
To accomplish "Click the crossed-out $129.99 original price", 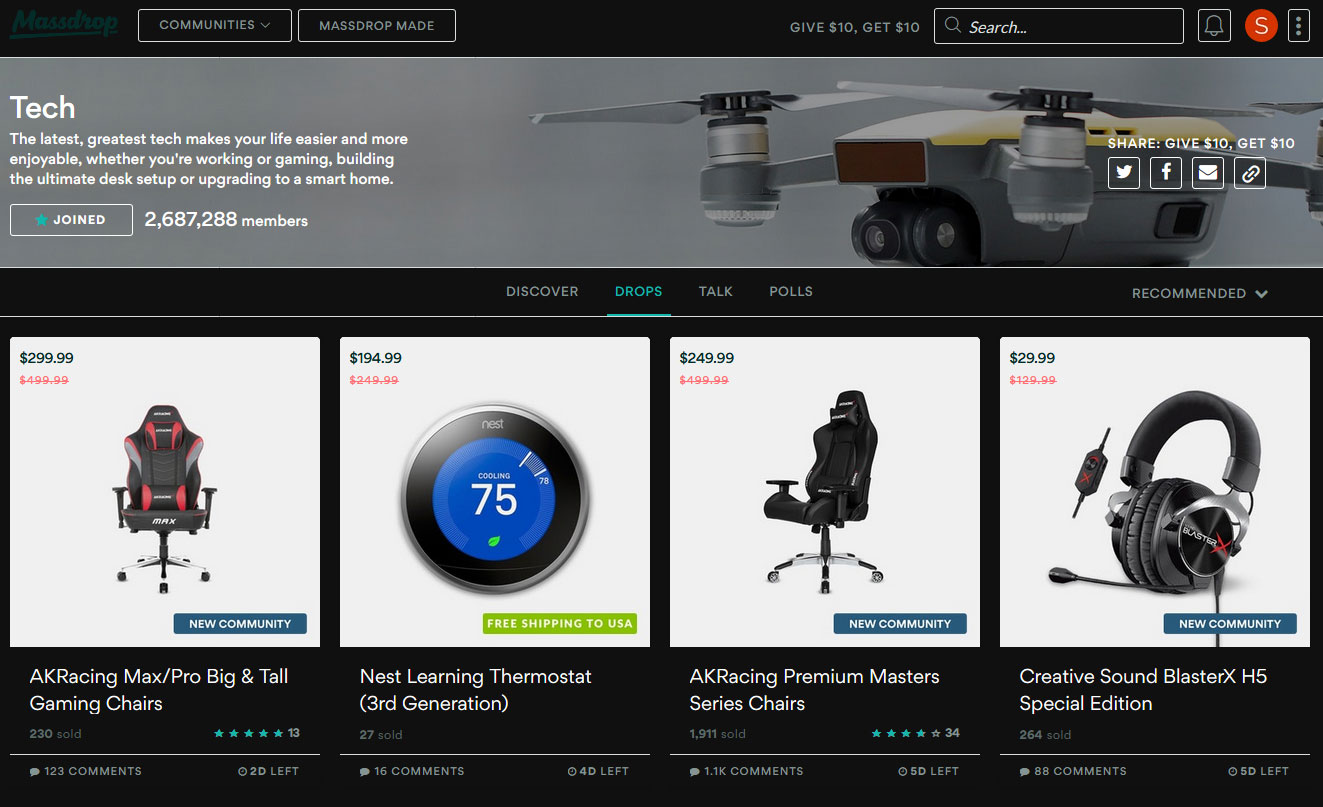I will [x=1034, y=380].
